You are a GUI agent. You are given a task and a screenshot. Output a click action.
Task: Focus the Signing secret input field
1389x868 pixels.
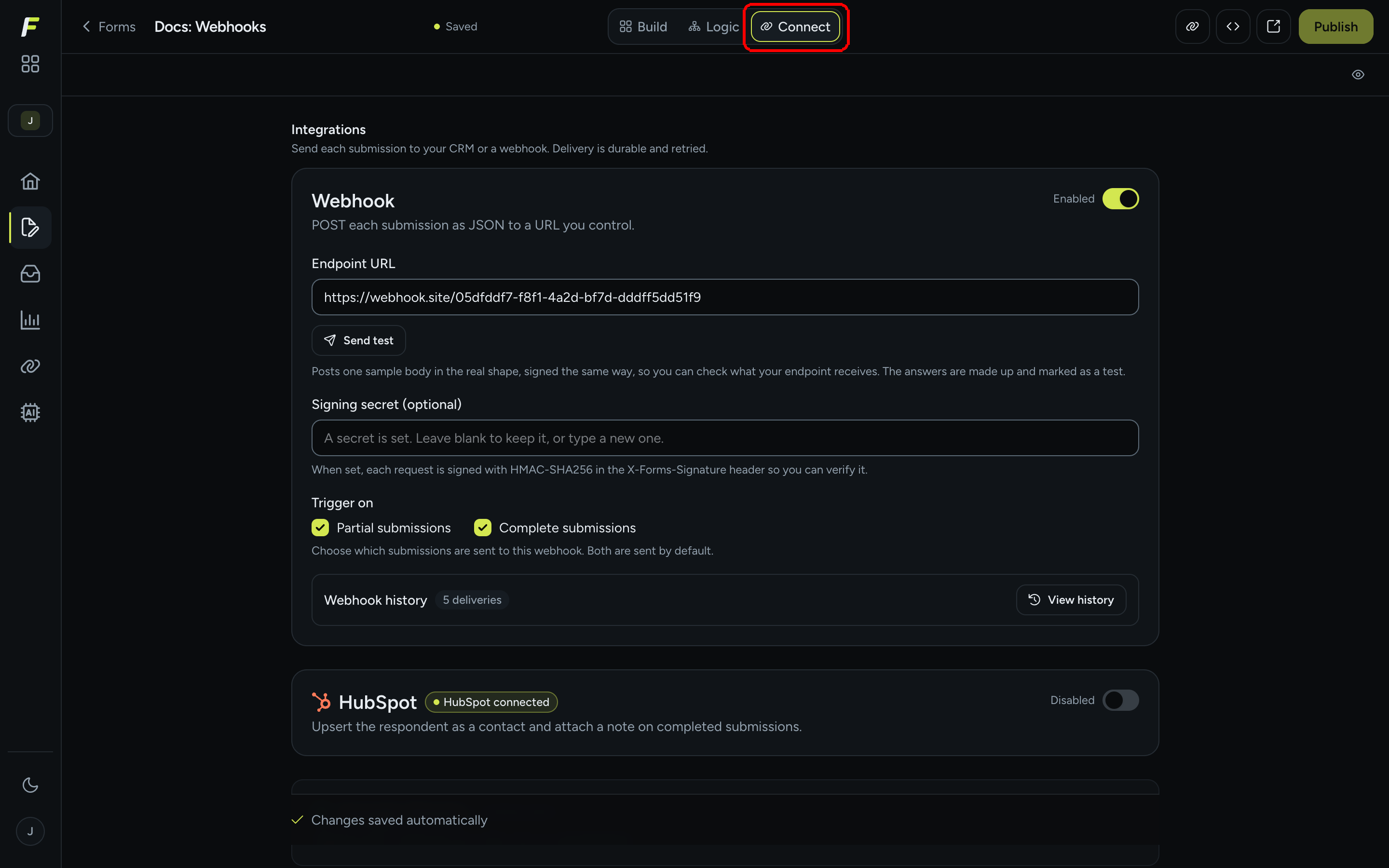(725, 438)
